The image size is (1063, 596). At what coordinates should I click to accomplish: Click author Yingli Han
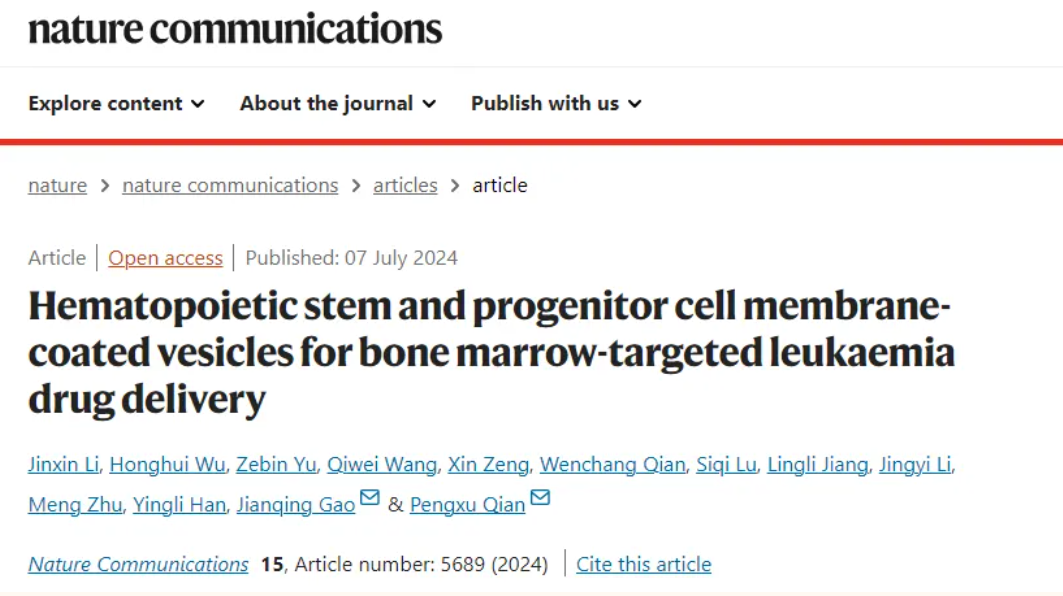[179, 504]
